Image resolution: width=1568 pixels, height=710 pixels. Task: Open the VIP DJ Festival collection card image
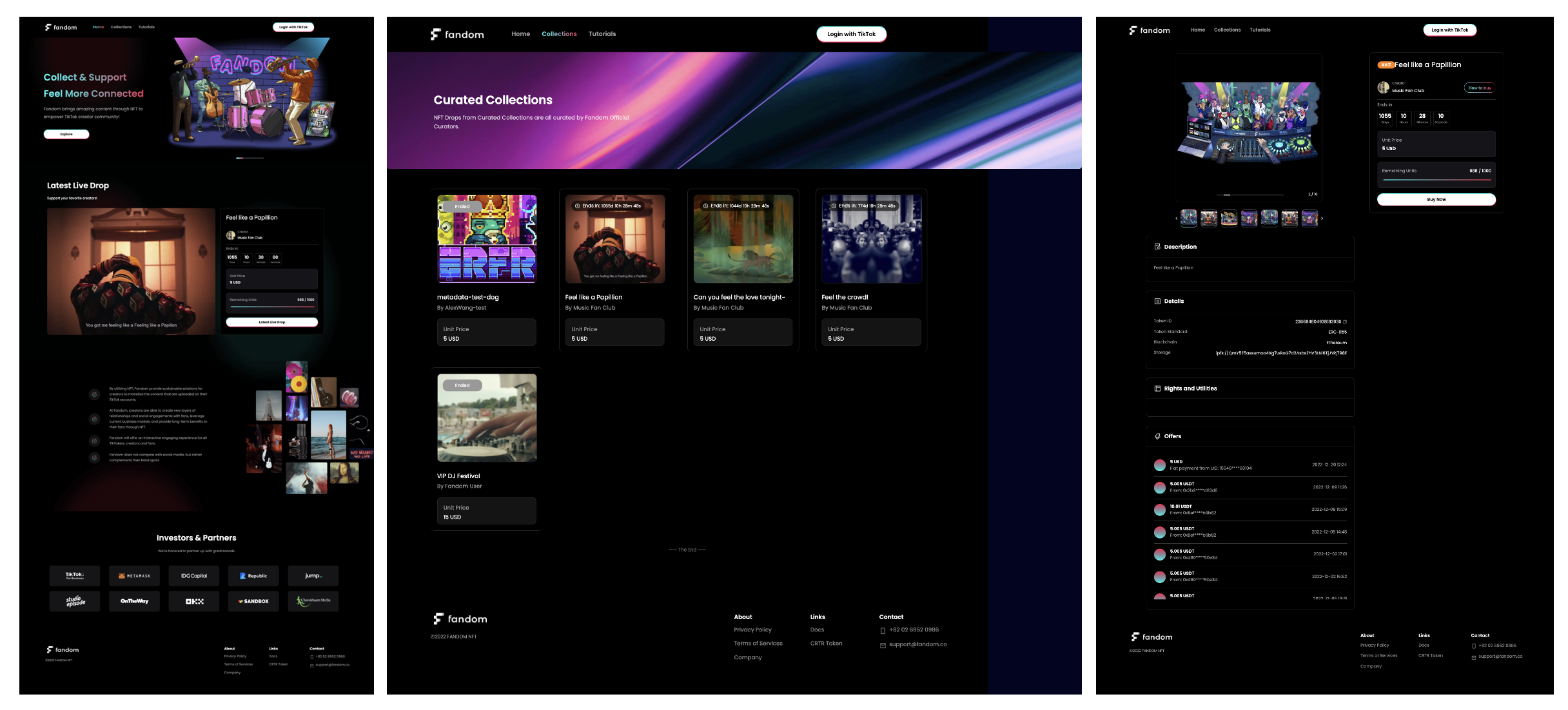point(487,417)
